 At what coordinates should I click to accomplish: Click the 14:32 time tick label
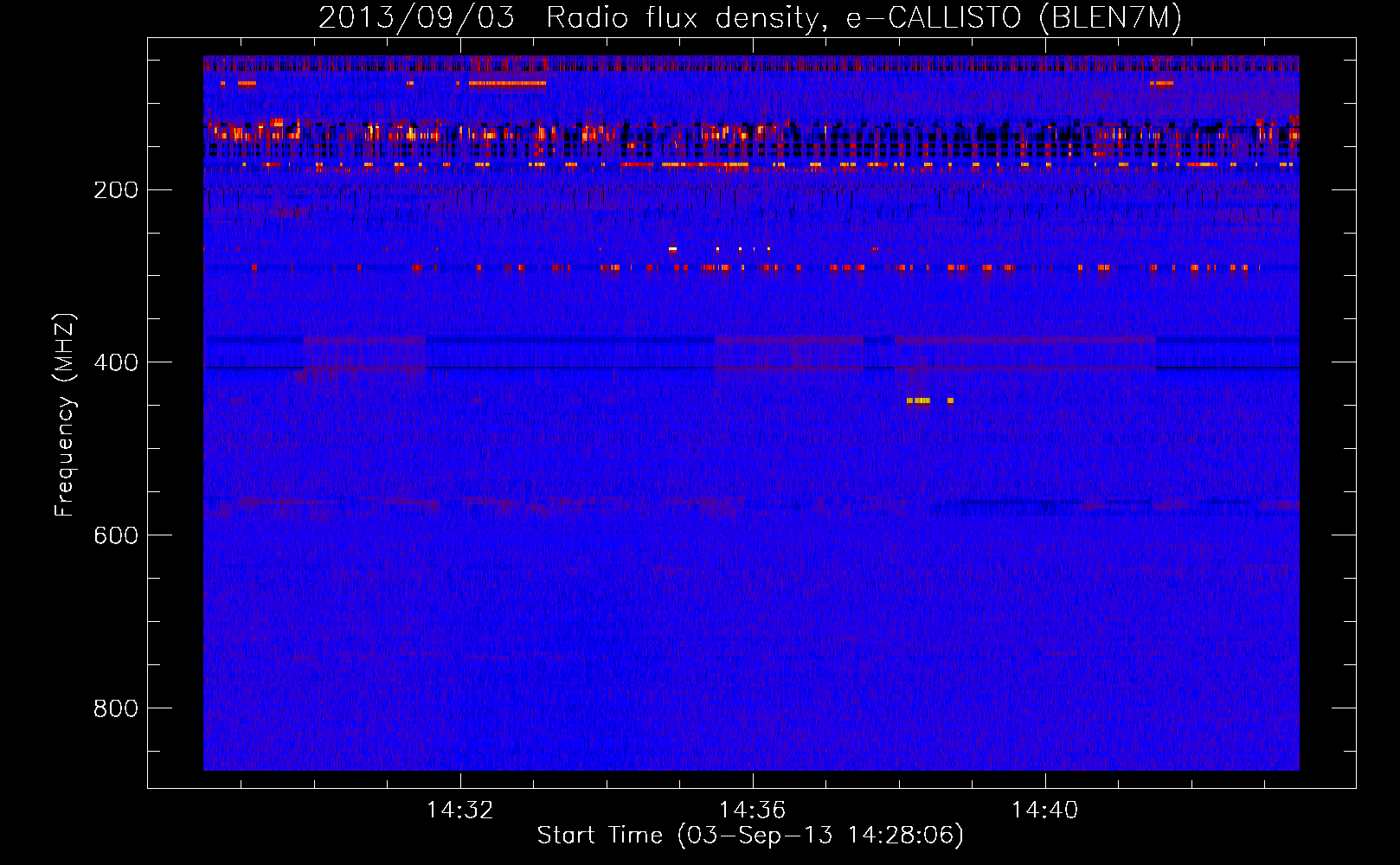click(x=460, y=810)
